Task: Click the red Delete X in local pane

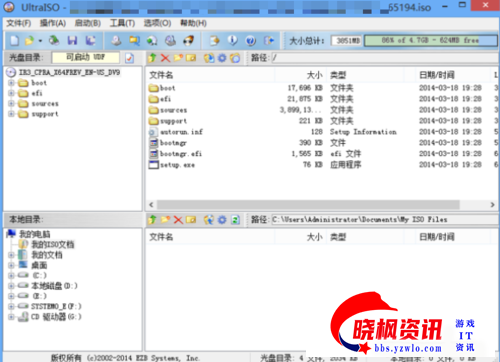Action: [178, 220]
